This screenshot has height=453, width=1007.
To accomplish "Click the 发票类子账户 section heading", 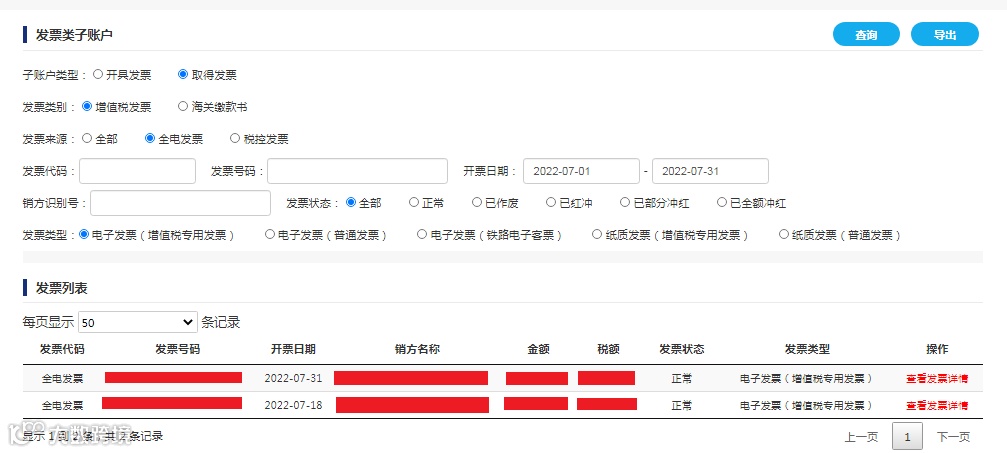I will (x=74, y=35).
